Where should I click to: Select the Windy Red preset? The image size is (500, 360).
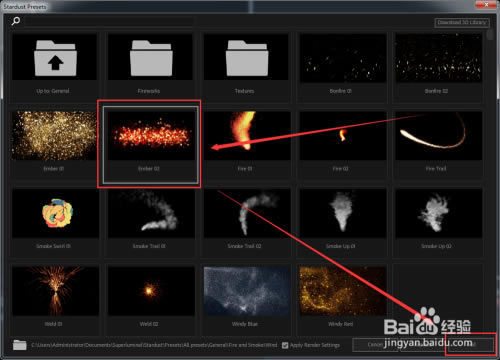(342, 299)
